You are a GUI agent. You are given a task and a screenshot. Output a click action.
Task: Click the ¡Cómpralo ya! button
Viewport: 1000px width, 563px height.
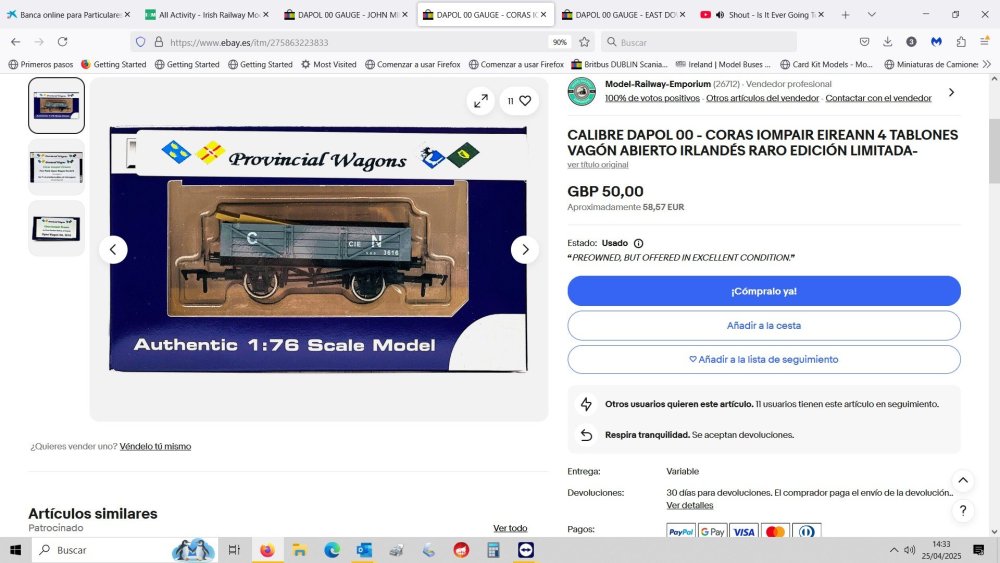tap(764, 291)
